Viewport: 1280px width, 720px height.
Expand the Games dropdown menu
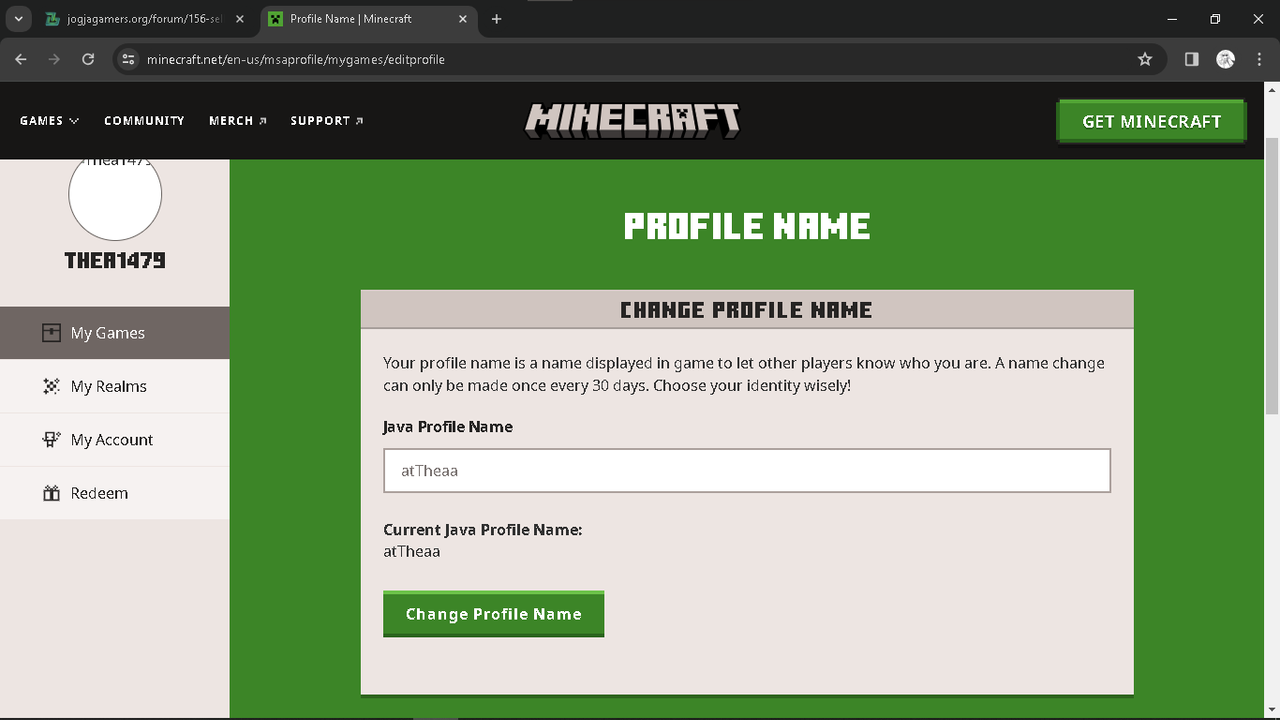49,121
